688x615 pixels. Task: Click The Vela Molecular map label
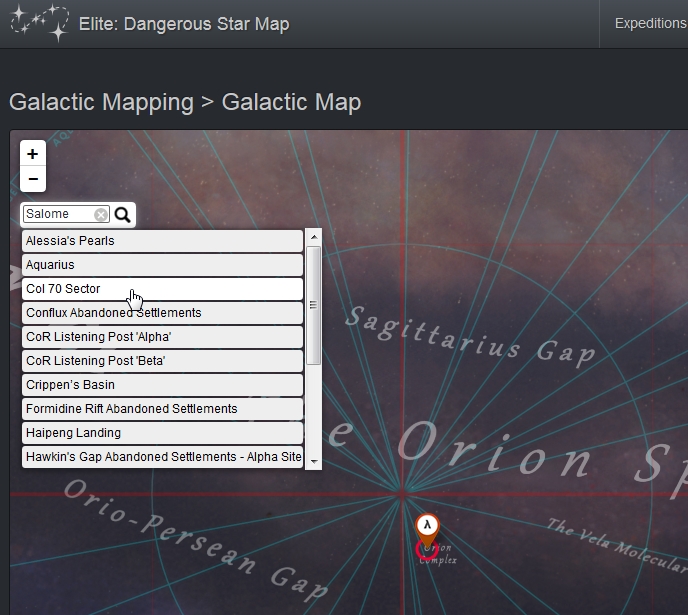click(x=617, y=545)
